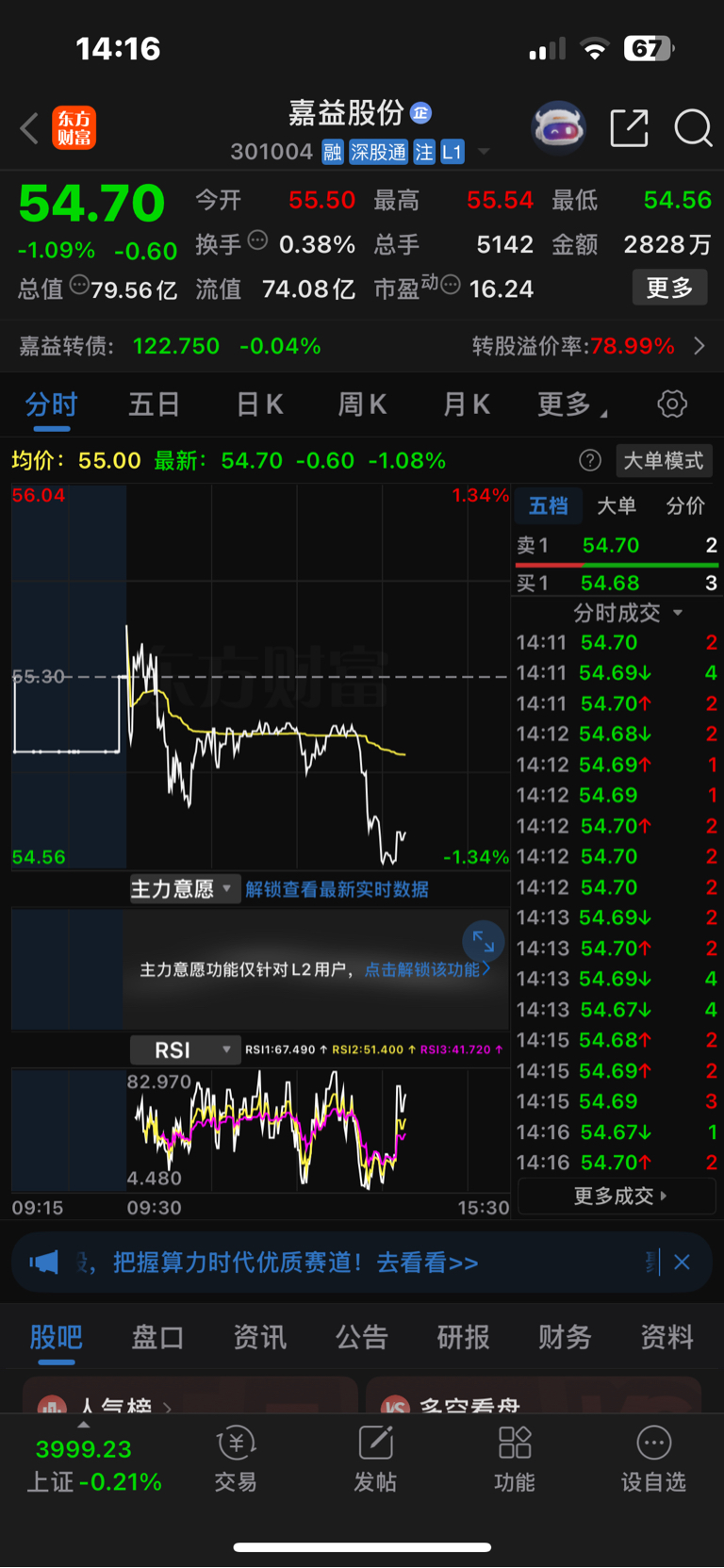Tap the intraday price line chart
724x1568 pixels.
click(260, 677)
